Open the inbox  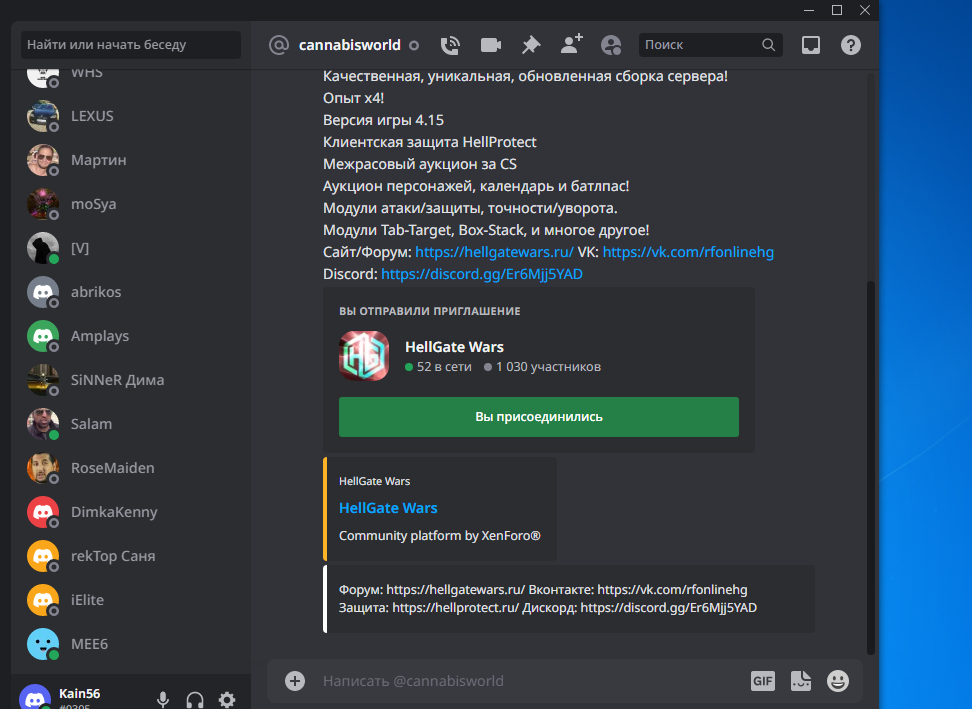click(x=811, y=45)
